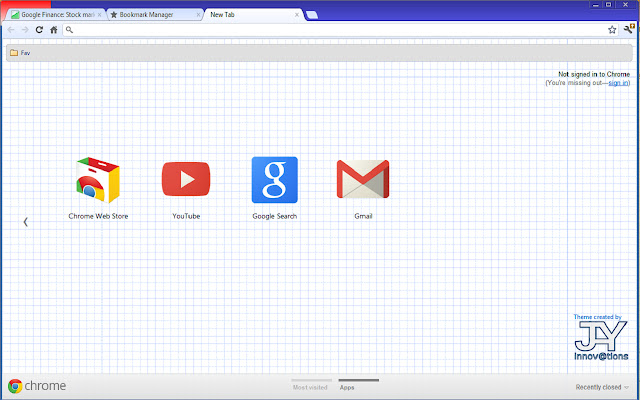Screen dimensions: 640x400
Task: Click the Chrome logo at bottom
Action: coord(37,386)
